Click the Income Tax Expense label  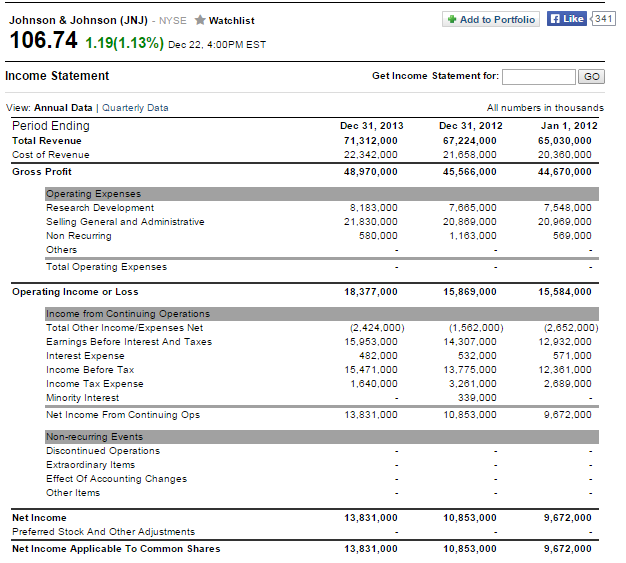tap(95, 384)
